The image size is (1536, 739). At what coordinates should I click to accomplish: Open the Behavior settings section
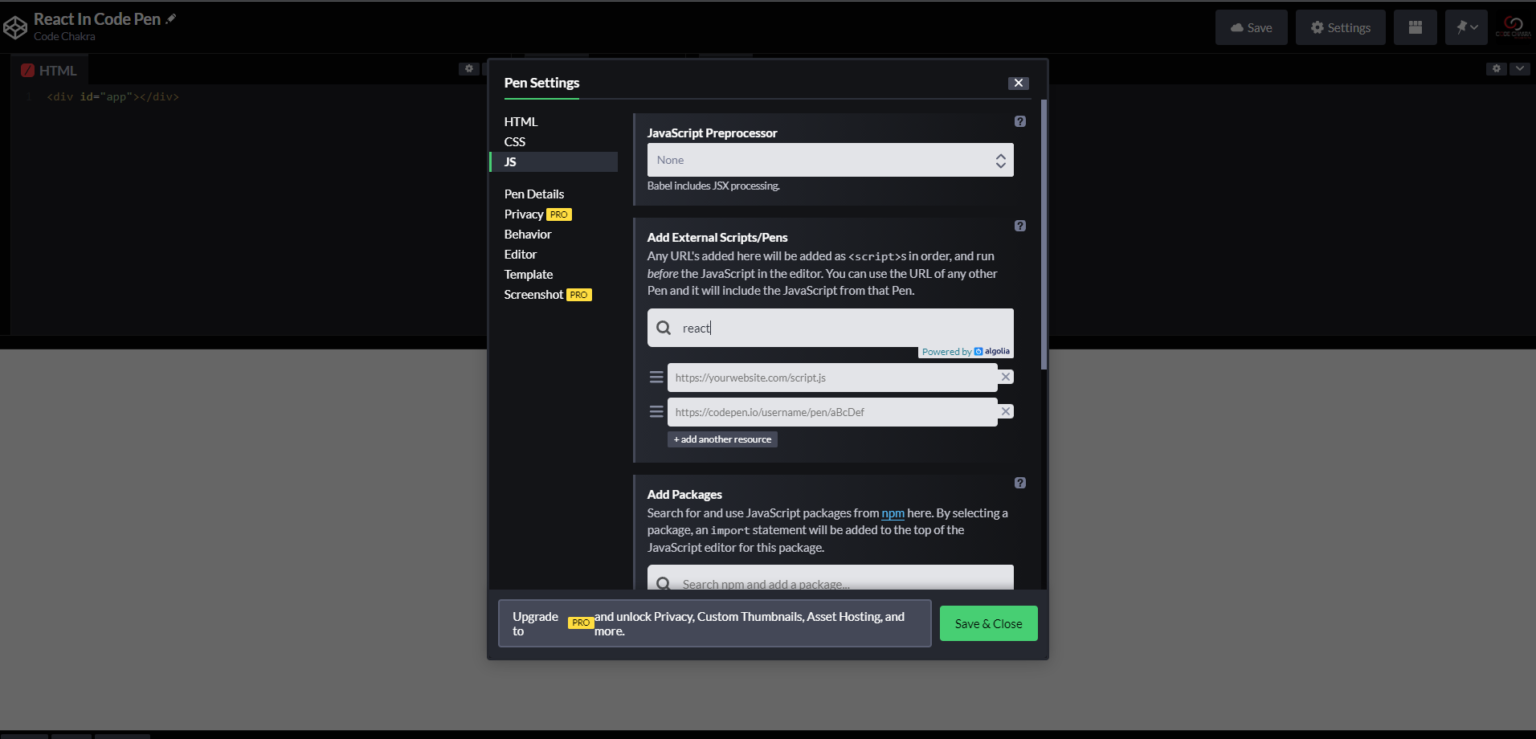coord(528,234)
